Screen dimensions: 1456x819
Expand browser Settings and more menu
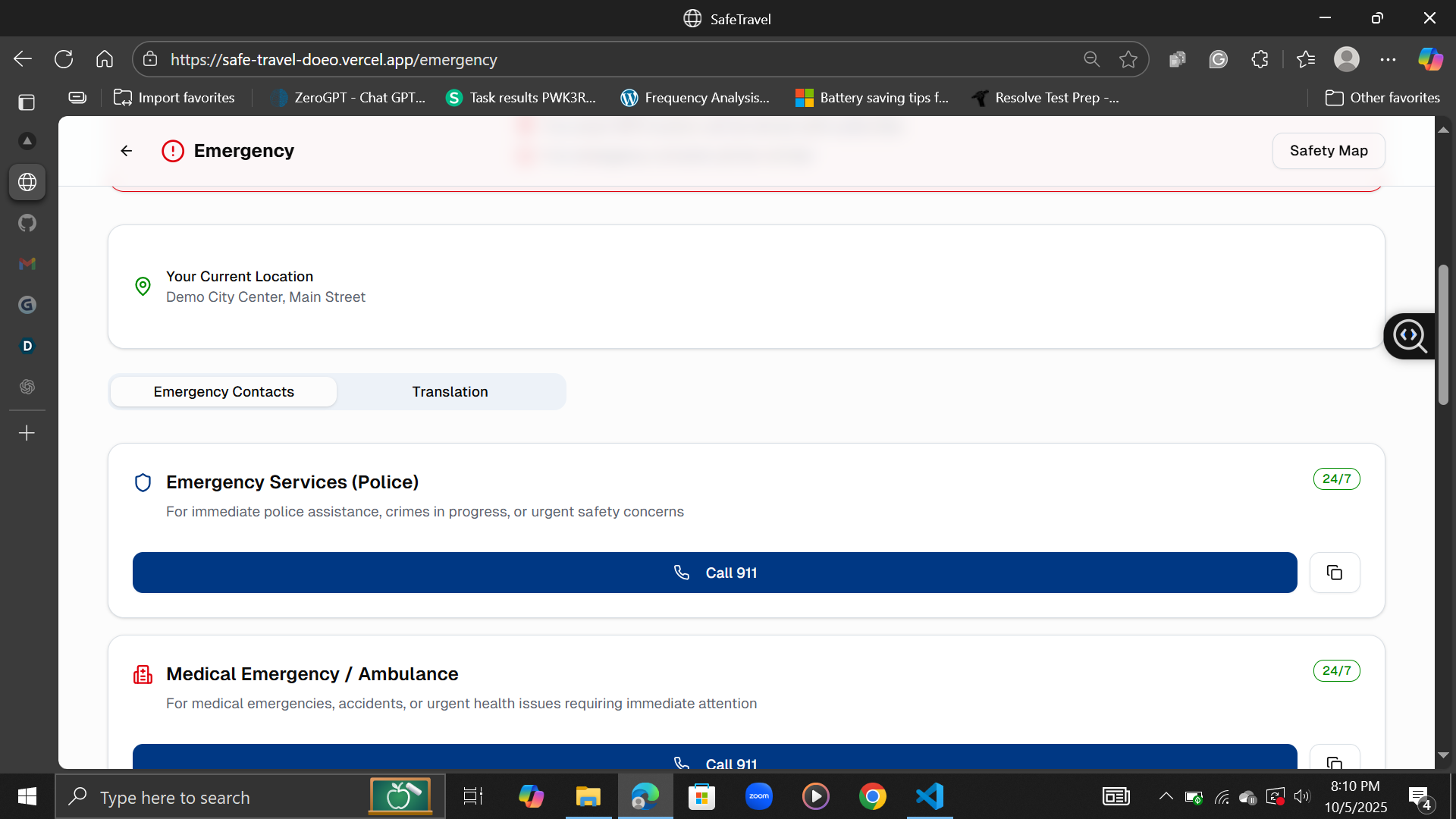pyautogui.click(x=1388, y=59)
